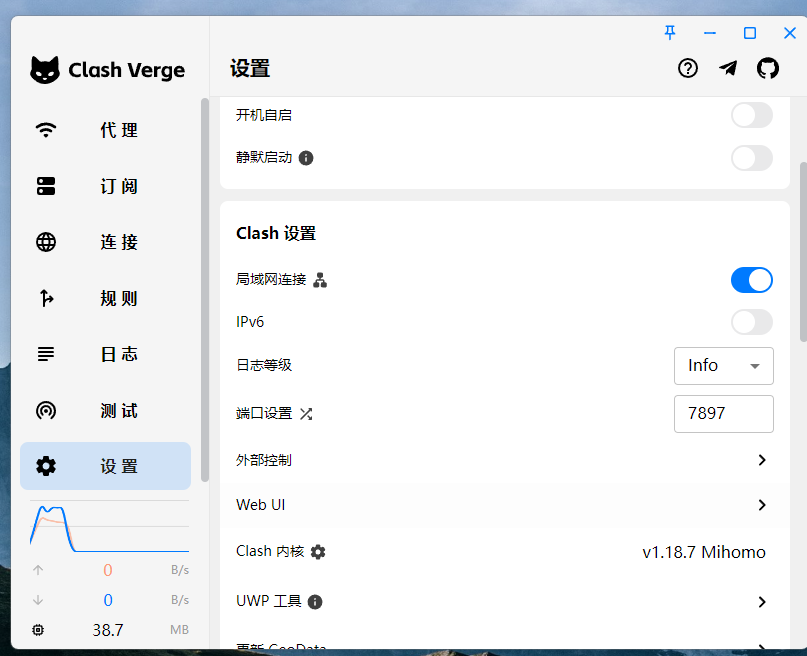Go to 日志 in sidebar
Image resolution: width=807 pixels, height=656 pixels.
(x=106, y=354)
